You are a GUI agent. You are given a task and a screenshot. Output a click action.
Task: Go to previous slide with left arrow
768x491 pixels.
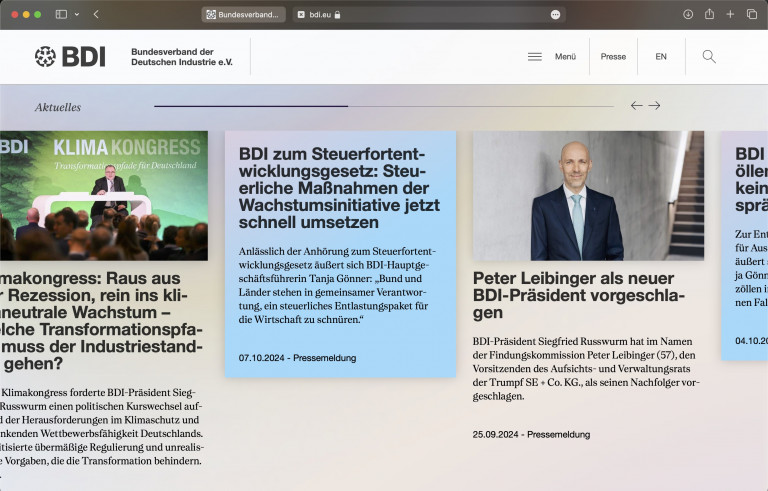click(636, 106)
